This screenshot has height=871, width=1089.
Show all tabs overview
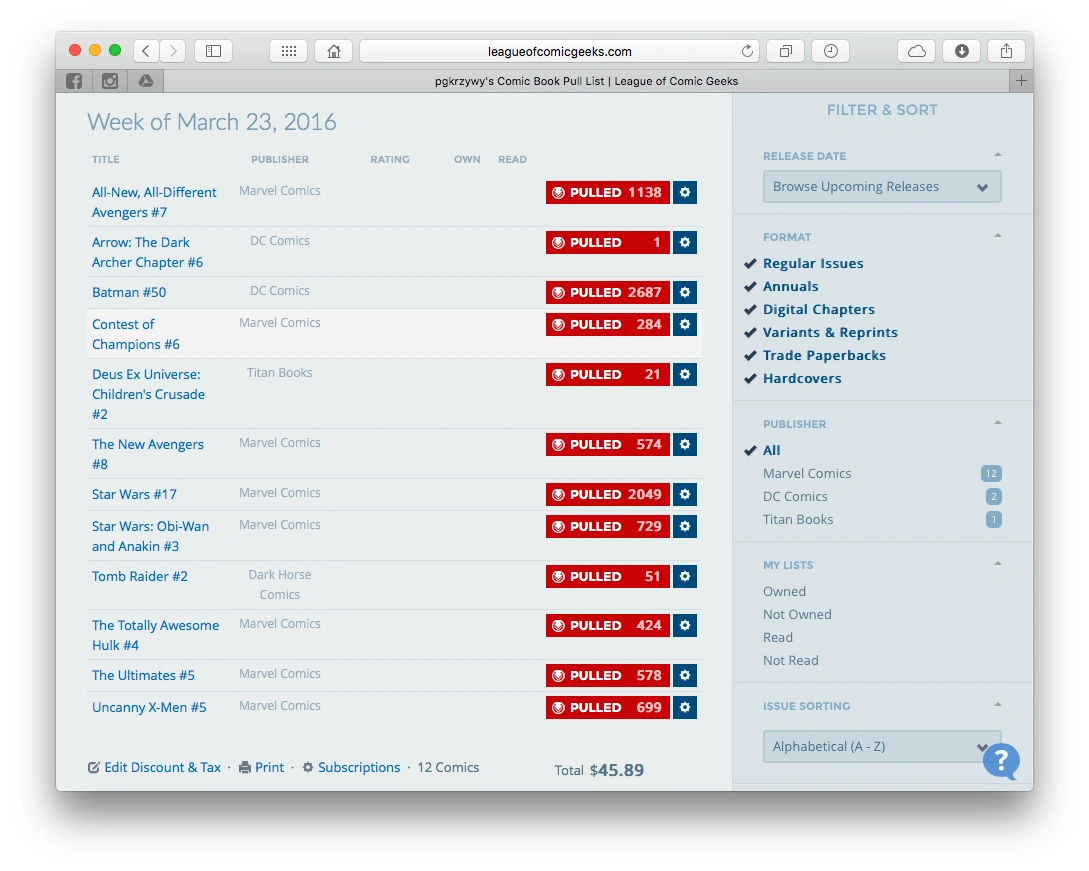[785, 51]
